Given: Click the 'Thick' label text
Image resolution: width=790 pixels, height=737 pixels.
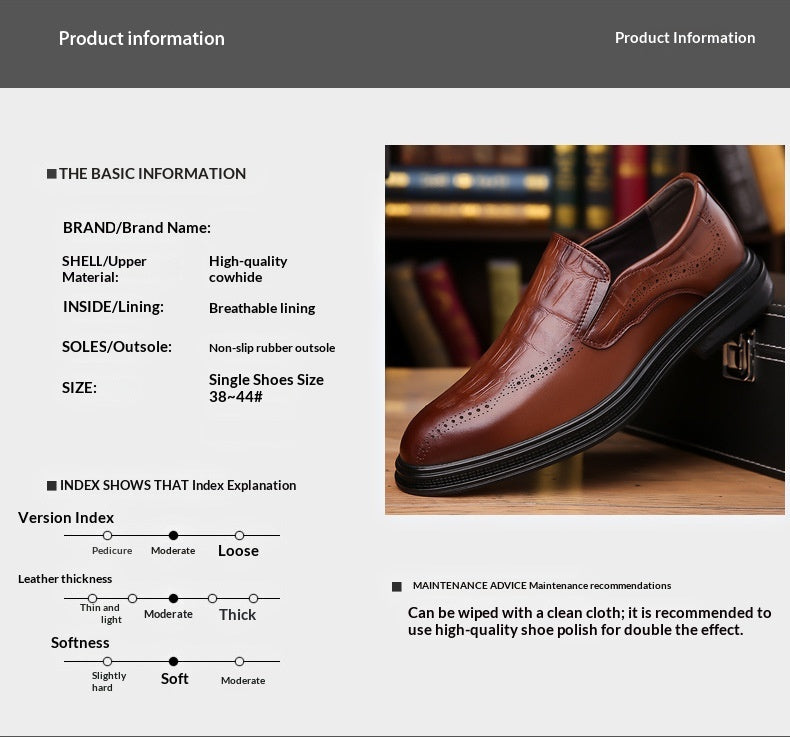Looking at the screenshot, I should (x=237, y=615).
